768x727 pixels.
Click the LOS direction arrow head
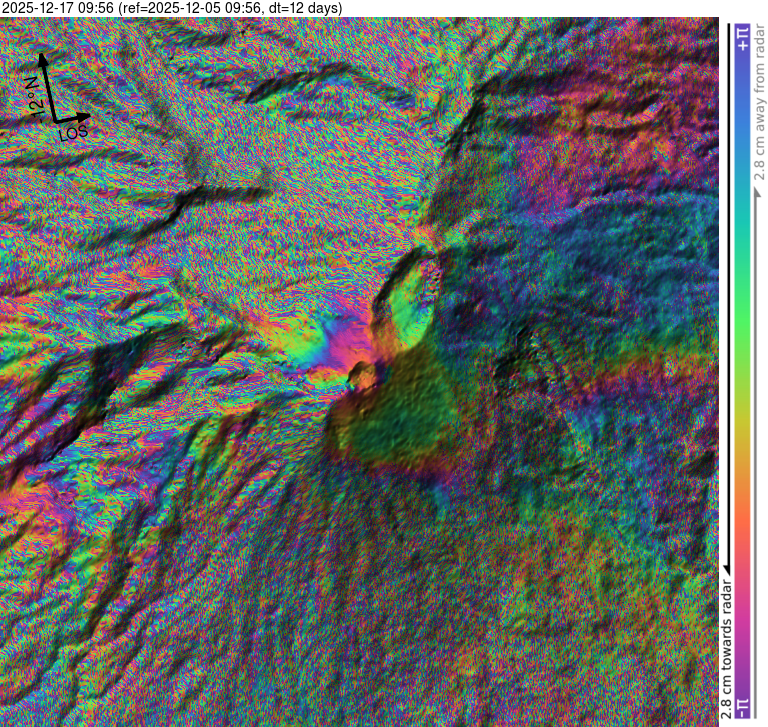pyautogui.click(x=88, y=114)
